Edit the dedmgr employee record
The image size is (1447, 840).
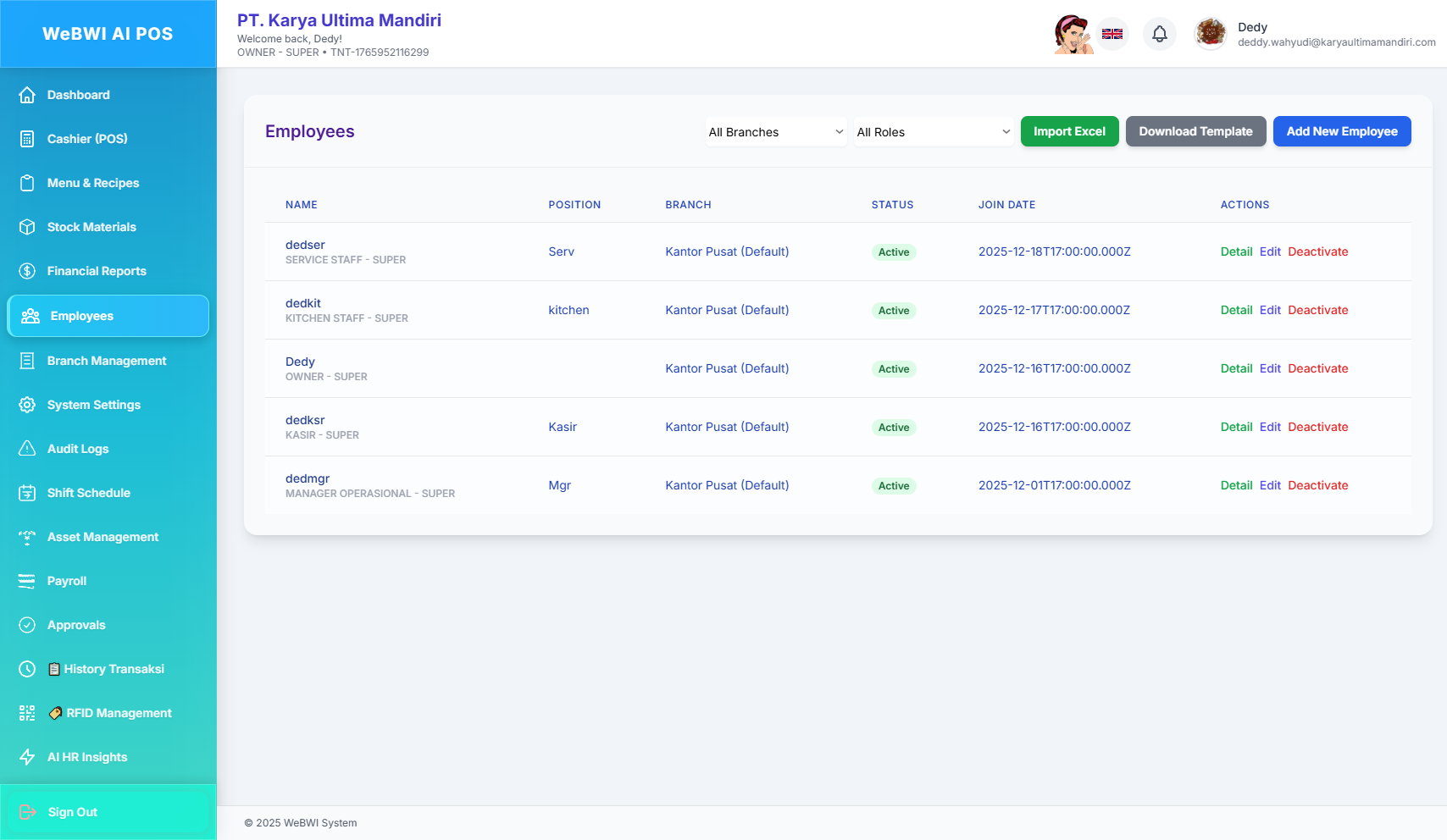[x=1270, y=485]
